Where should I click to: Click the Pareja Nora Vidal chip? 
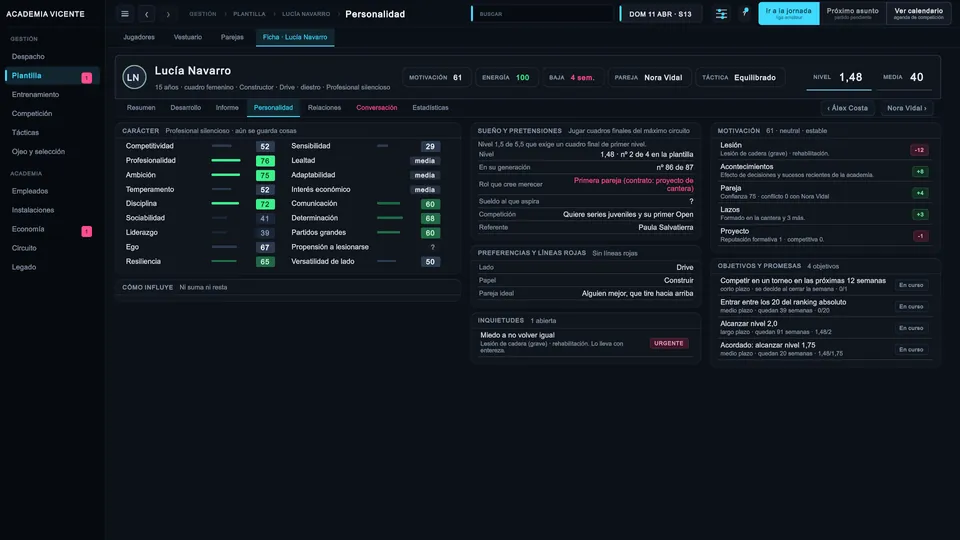(648, 78)
